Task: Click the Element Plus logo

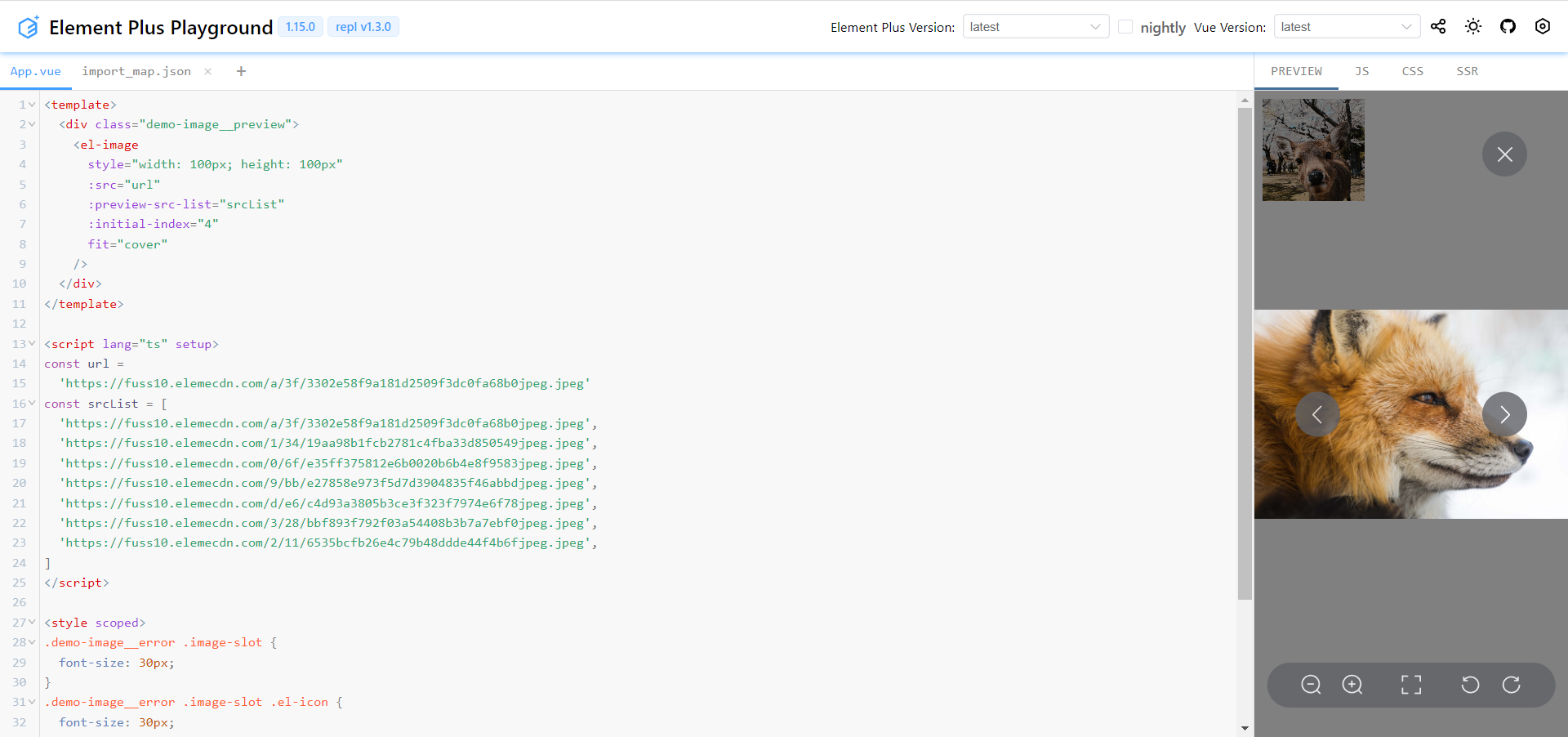Action: [29, 26]
